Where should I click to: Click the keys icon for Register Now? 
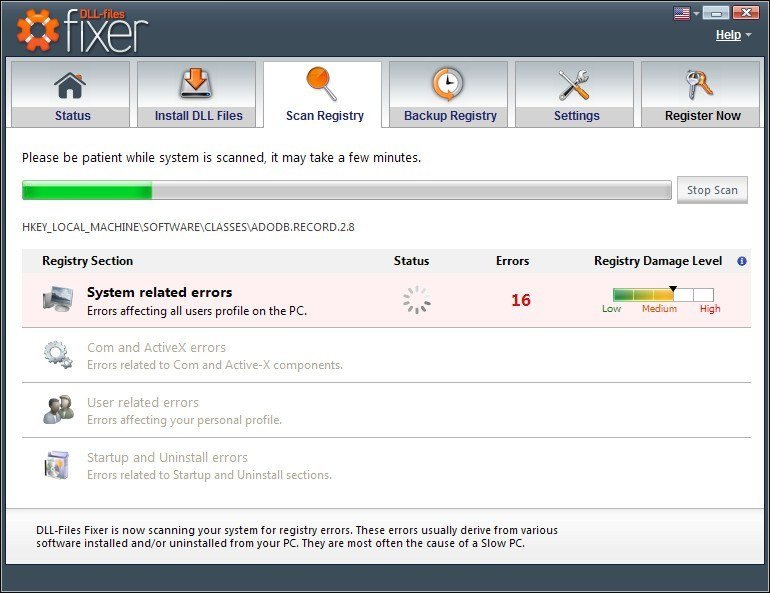pos(699,84)
